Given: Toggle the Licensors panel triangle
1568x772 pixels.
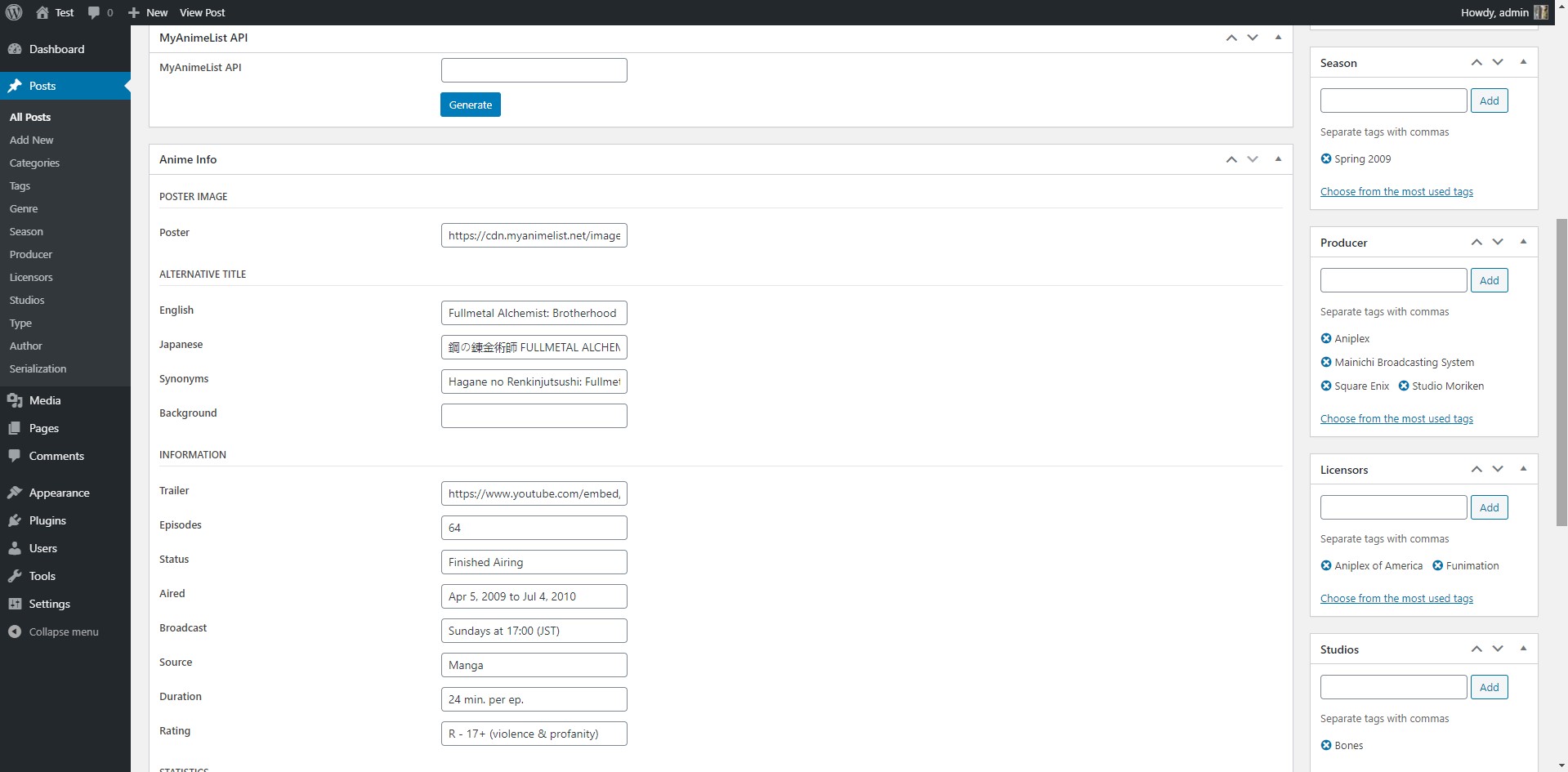Looking at the screenshot, I should click(1523, 469).
